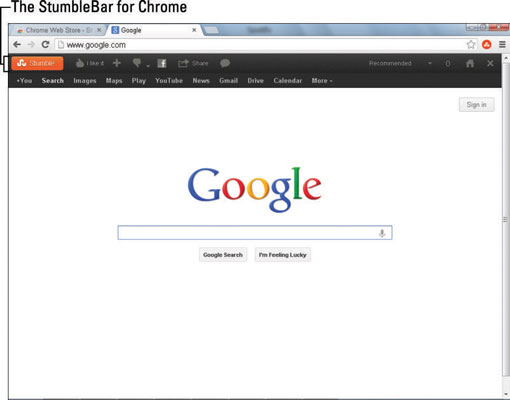Click the thumbs-down dislike icon
This screenshot has height=400, width=510.
(x=137, y=63)
